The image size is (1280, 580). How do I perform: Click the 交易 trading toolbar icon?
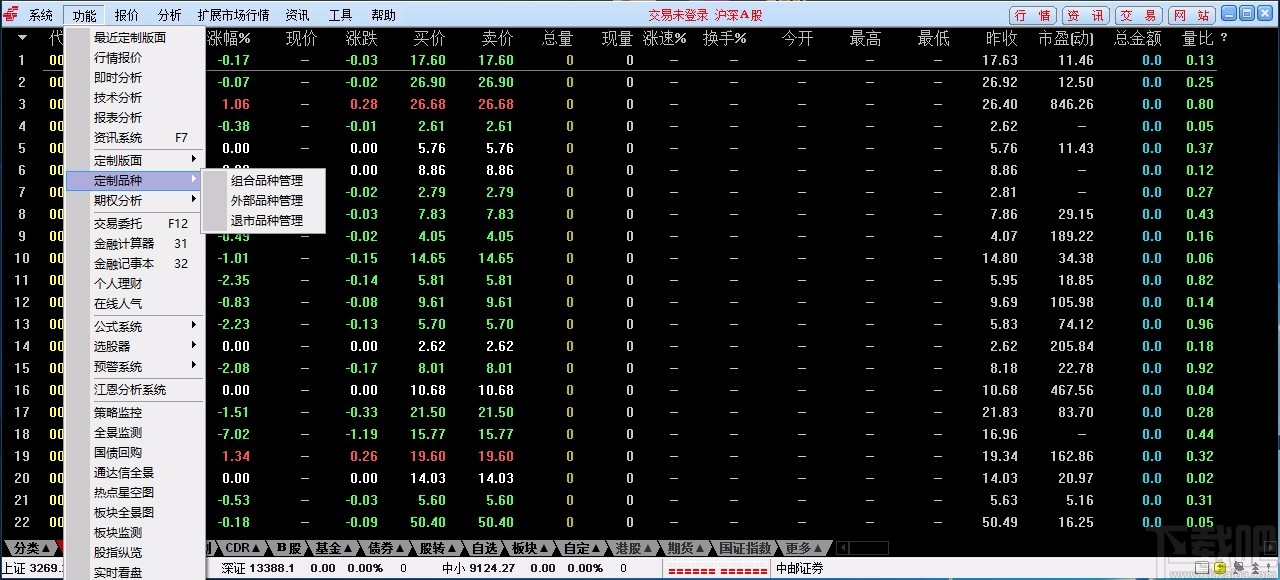click(x=1139, y=15)
